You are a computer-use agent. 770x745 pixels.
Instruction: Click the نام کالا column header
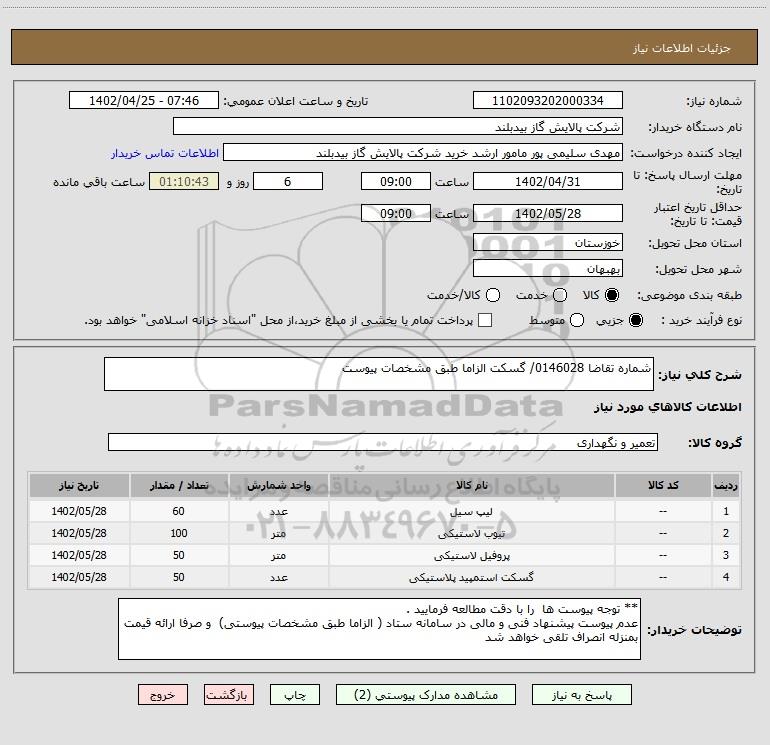click(471, 485)
